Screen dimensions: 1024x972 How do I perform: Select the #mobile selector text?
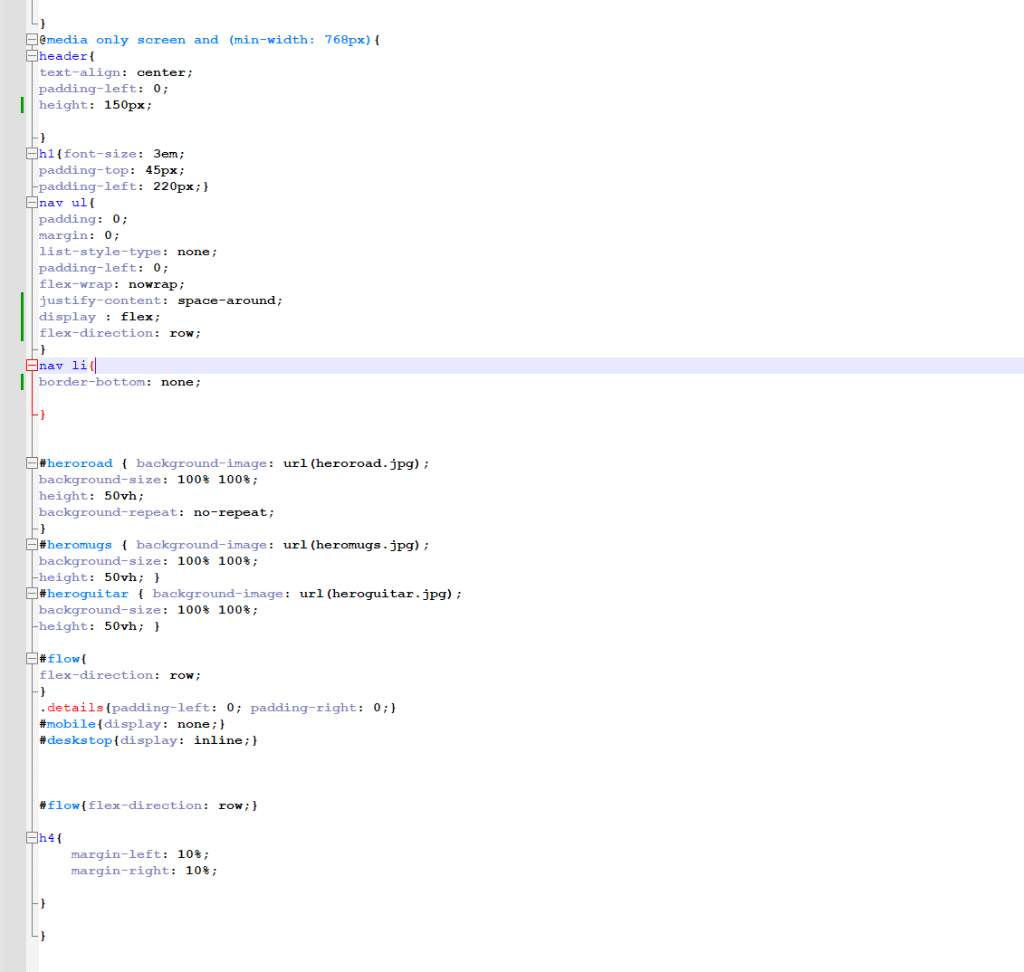pos(65,723)
